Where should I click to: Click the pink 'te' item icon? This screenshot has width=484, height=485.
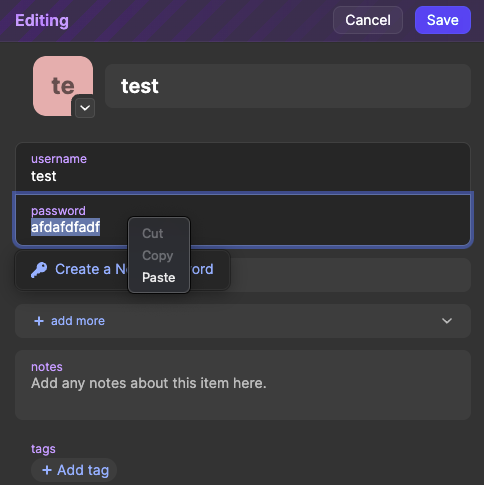63,86
